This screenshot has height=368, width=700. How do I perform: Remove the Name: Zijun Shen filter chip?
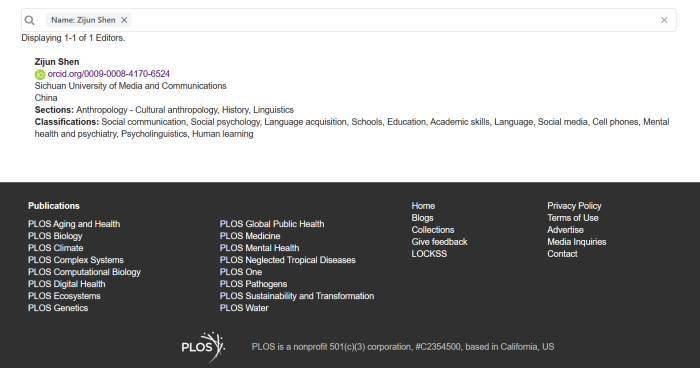pyautogui.click(x=124, y=20)
